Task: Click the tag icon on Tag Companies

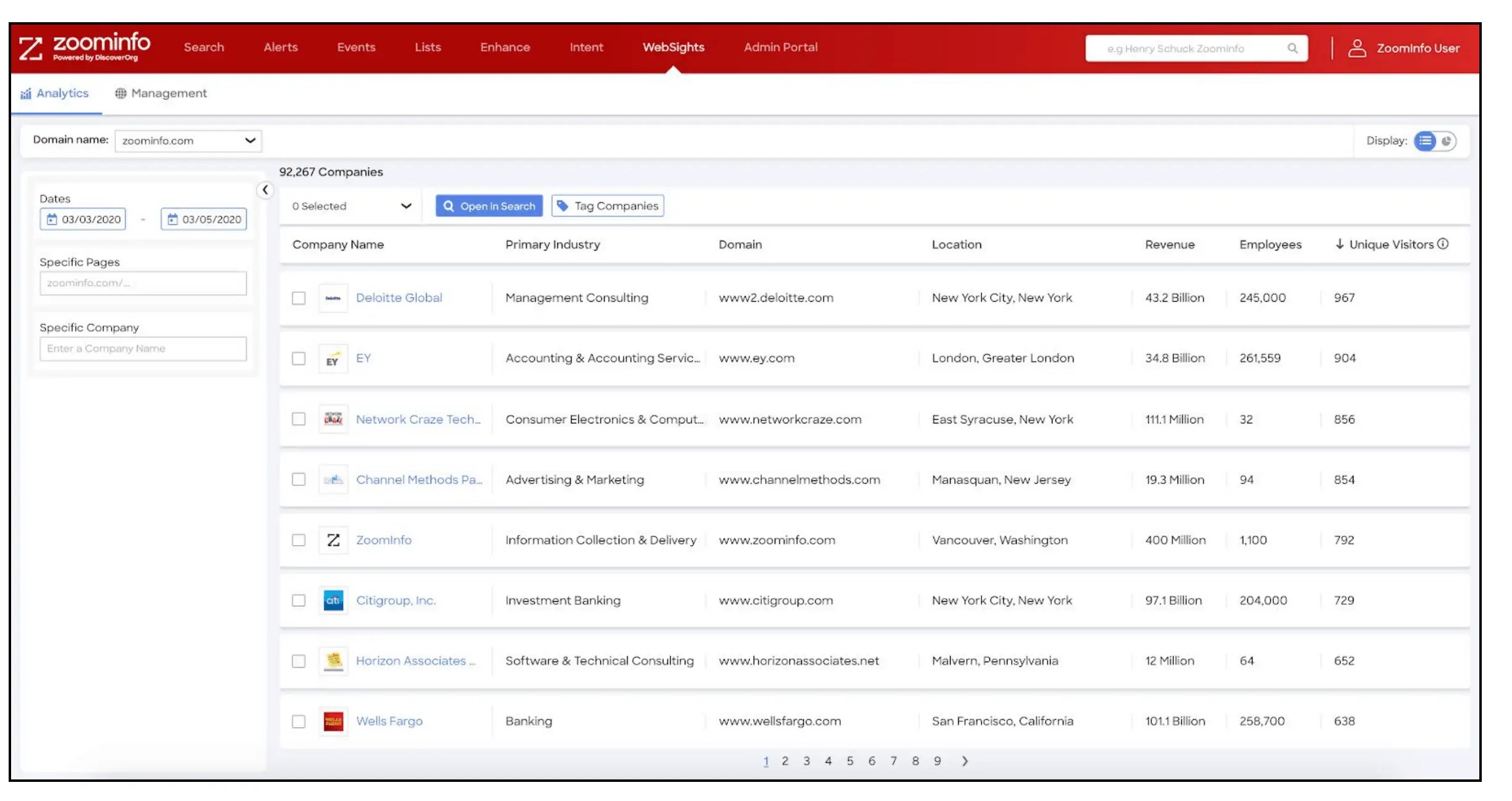Action: (x=563, y=206)
